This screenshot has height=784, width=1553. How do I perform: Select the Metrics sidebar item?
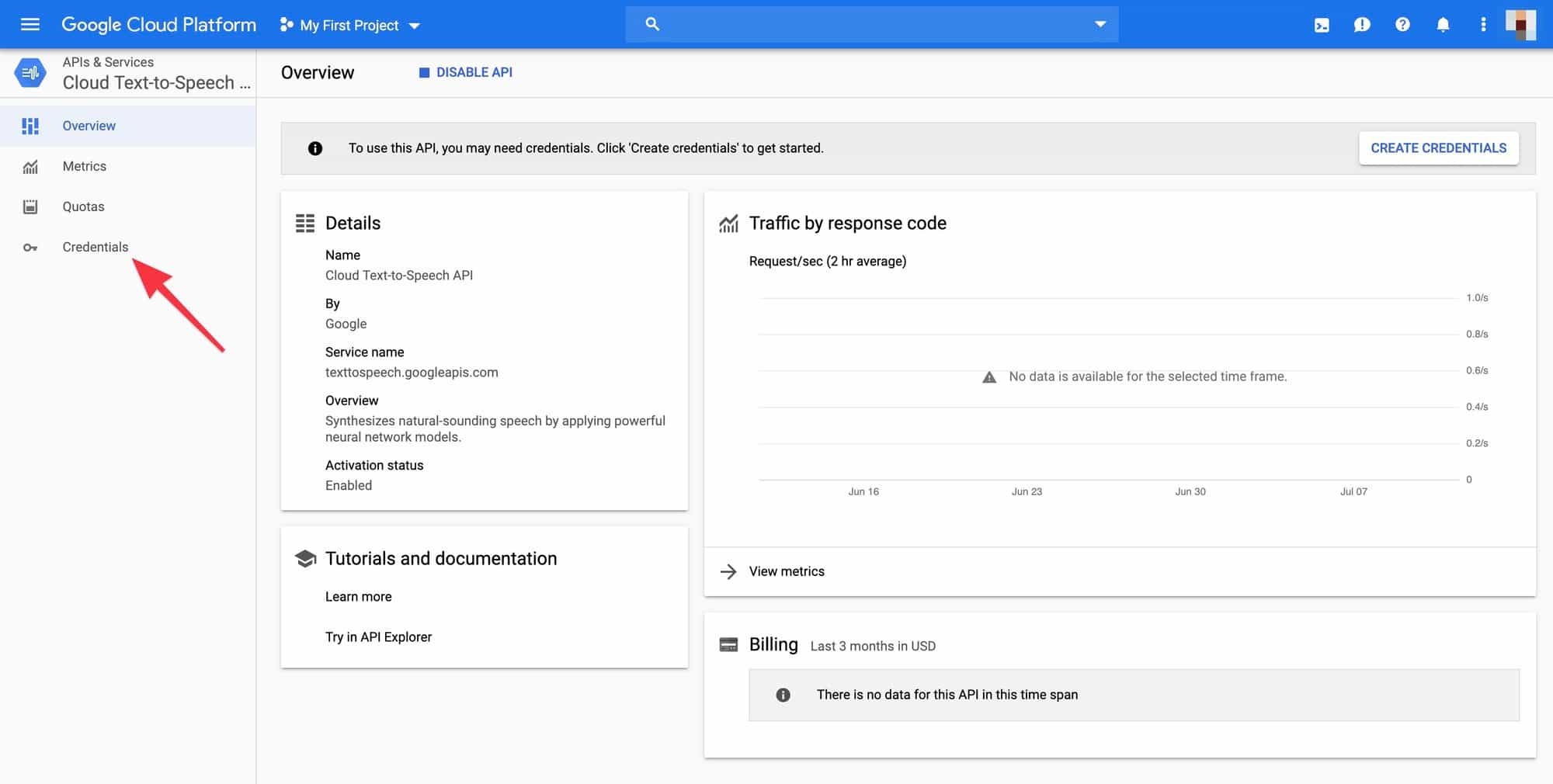127,166
